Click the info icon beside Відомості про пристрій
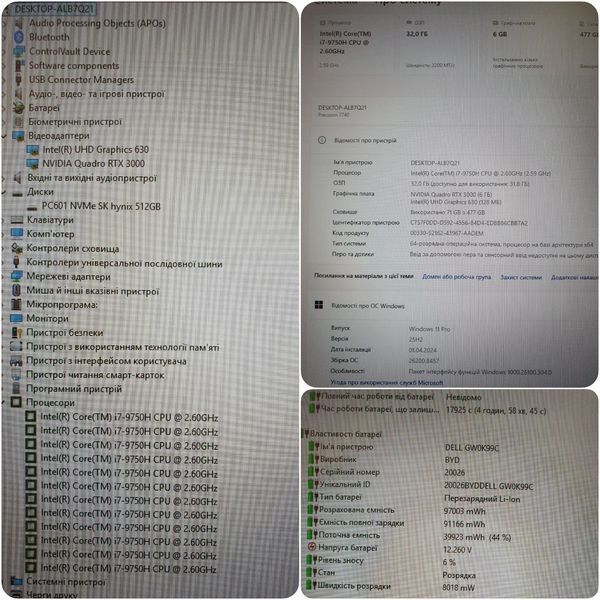Screen dimensions: 600x600 pos(322,140)
